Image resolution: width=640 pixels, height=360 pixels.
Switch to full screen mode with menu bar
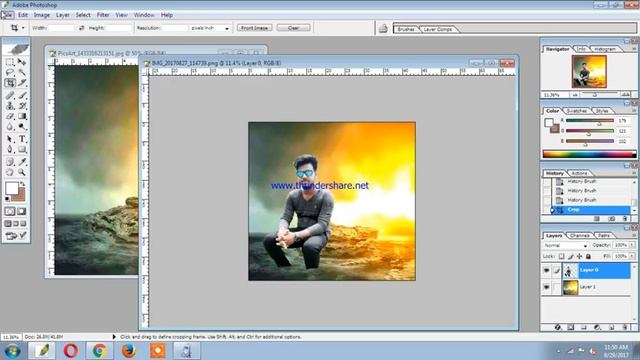click(x=16, y=224)
